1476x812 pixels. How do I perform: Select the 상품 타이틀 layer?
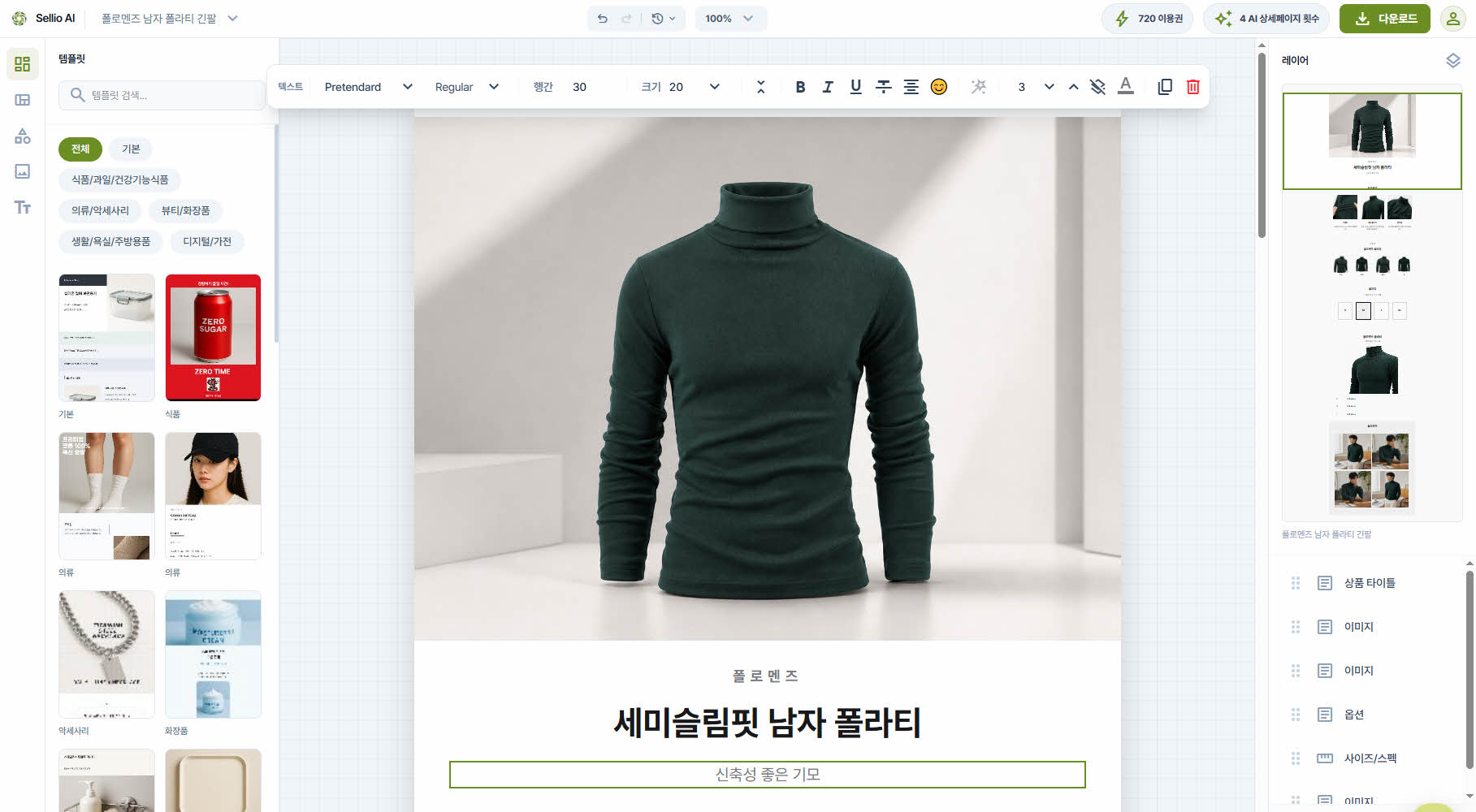point(1370,583)
